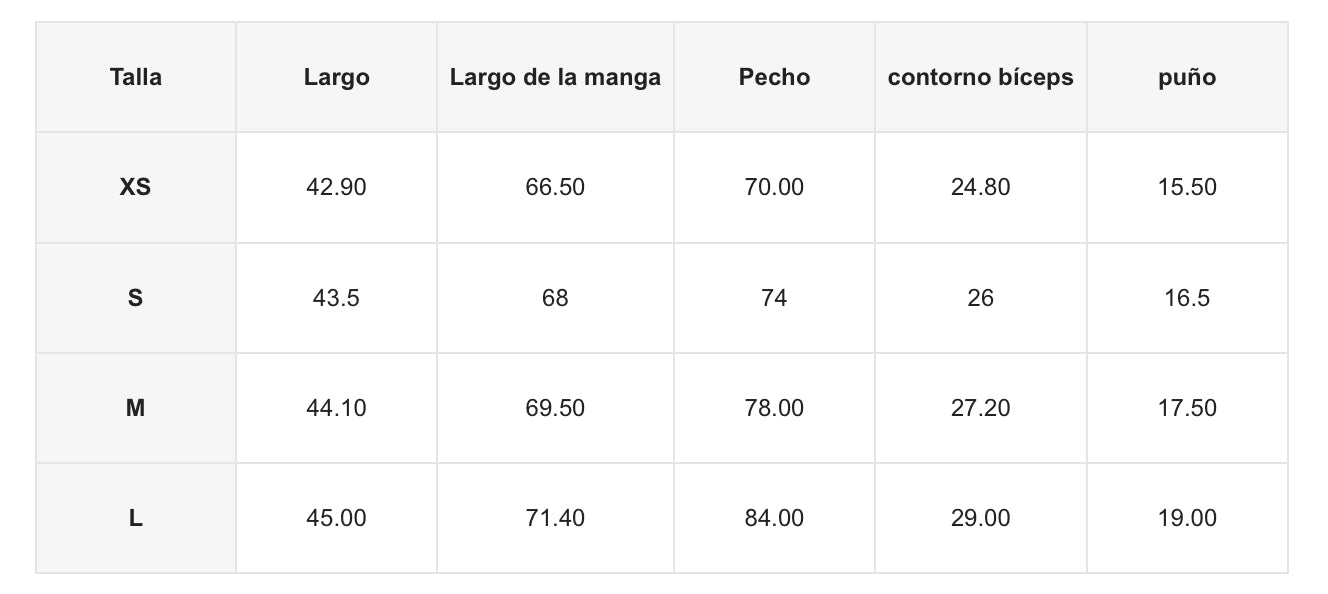Select the puño column header
The image size is (1328, 594).
[1187, 77]
